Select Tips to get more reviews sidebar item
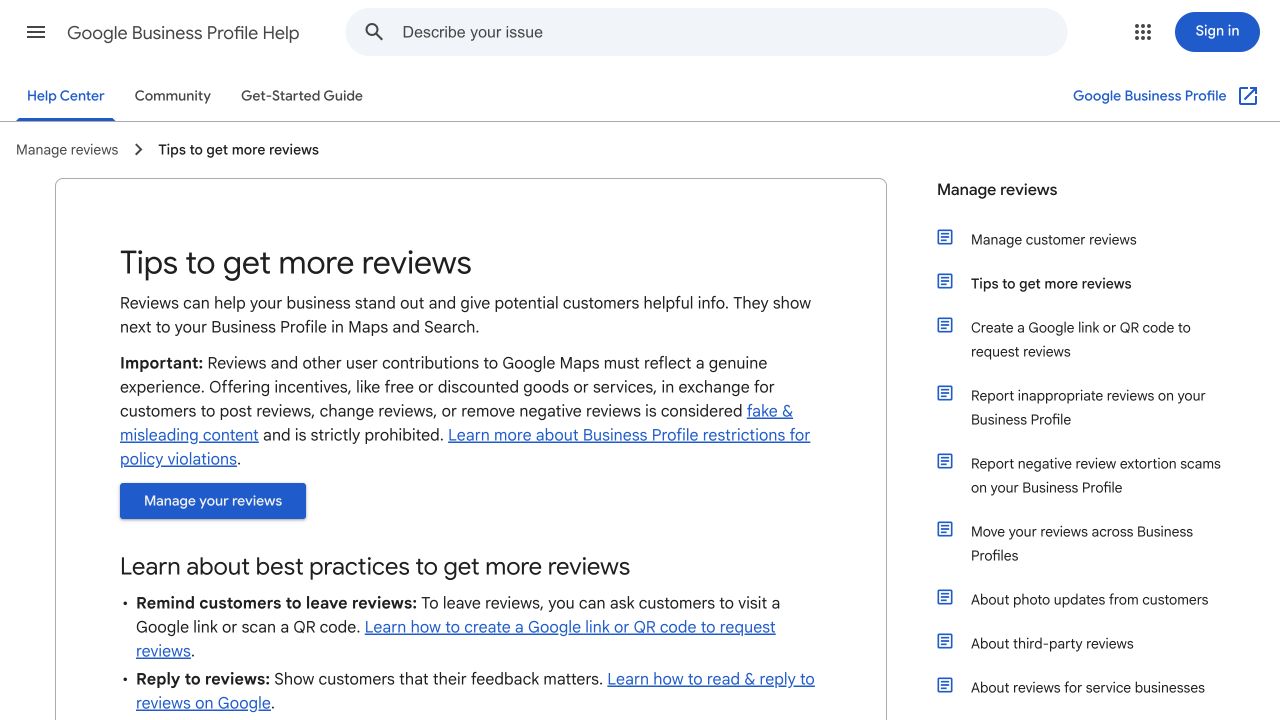Viewport: 1280px width, 720px height. pos(1051,284)
